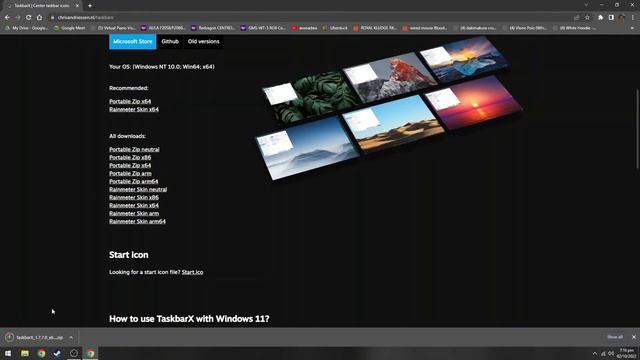Viewport: 640px width, 360px height.
Task: Select the Microsoft Store download tab
Action: [133, 42]
